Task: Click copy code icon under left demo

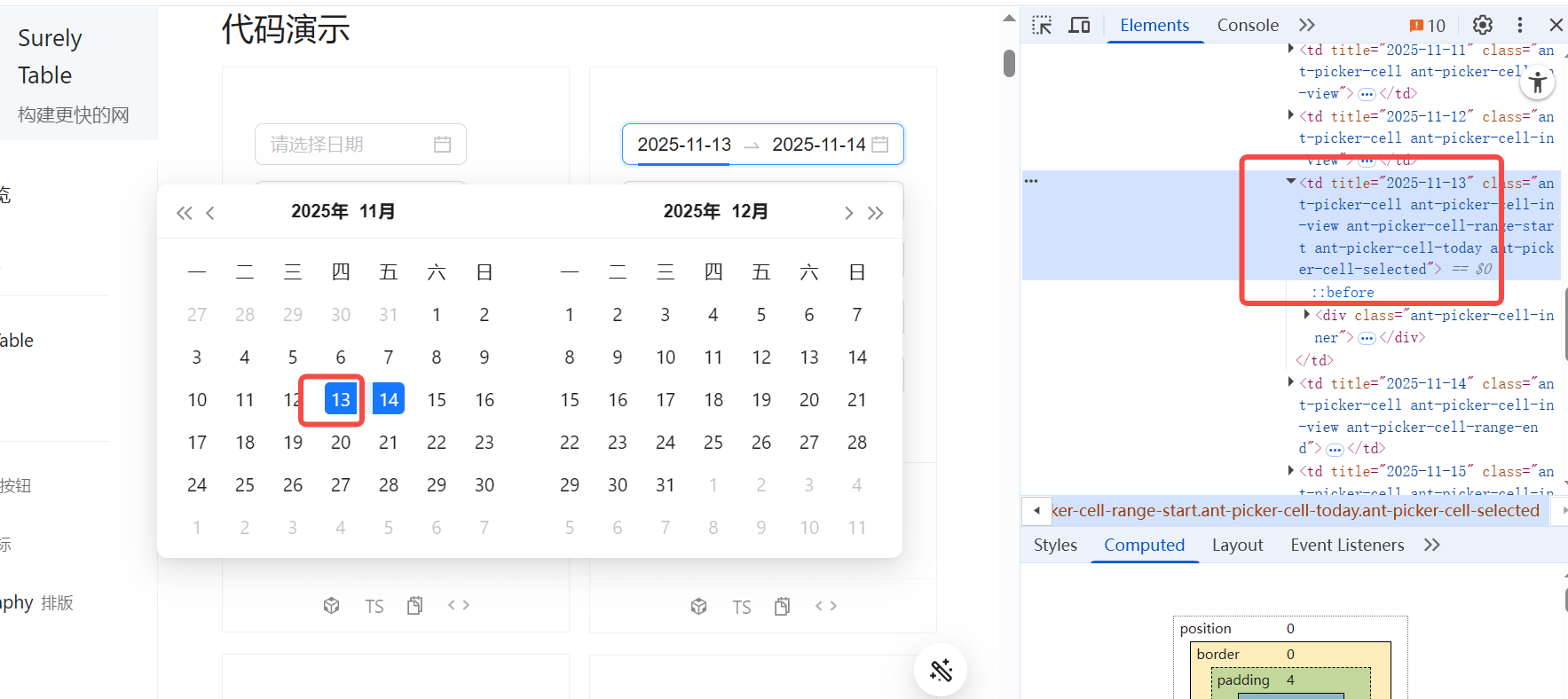Action: point(414,606)
